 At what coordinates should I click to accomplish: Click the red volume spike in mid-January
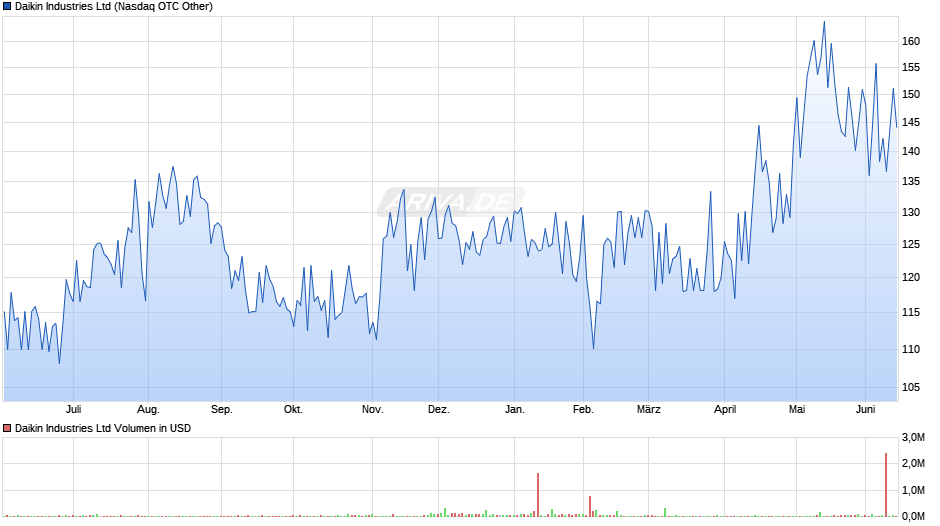(538, 495)
